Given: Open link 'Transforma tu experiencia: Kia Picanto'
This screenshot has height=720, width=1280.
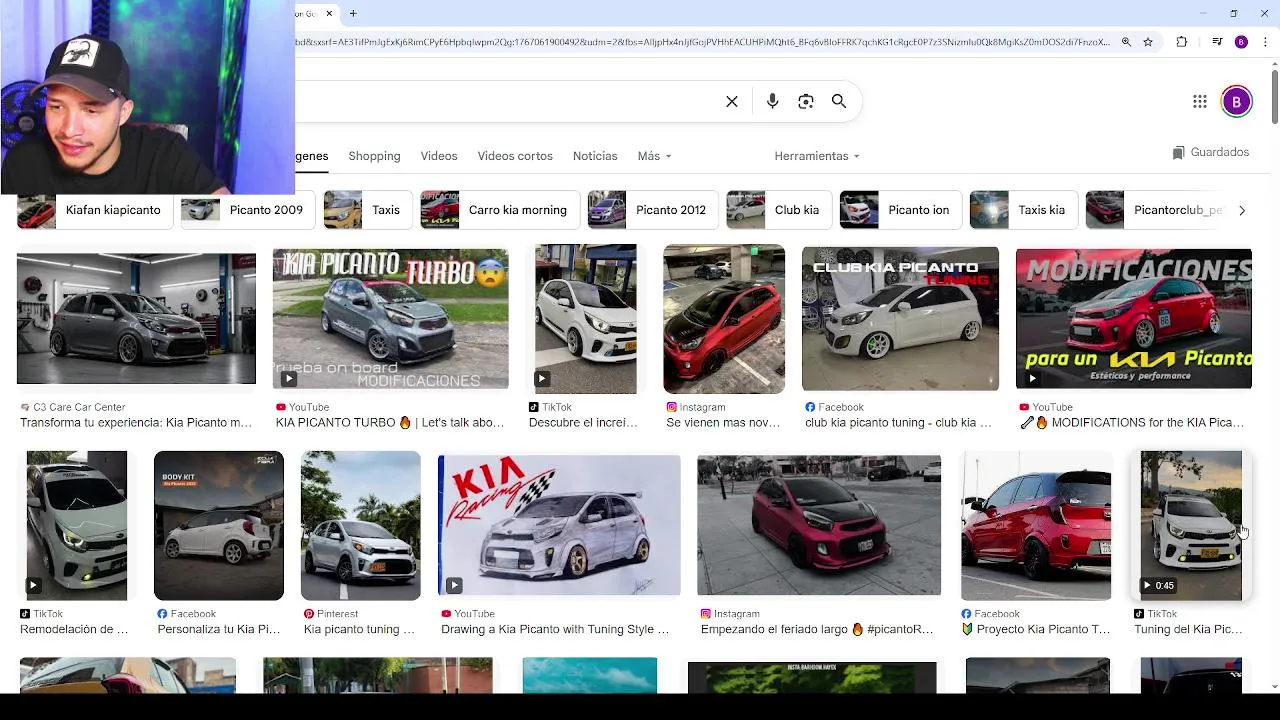Looking at the screenshot, I should [136, 423].
